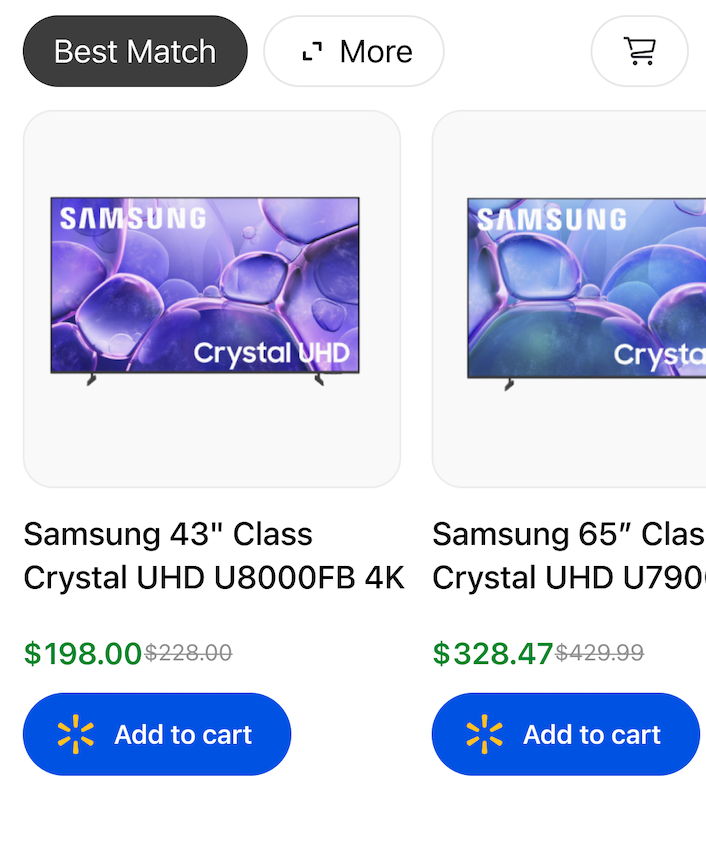Click the Walmart spark on the 65" Add to cart
This screenshot has height=844, width=706.
click(x=485, y=735)
